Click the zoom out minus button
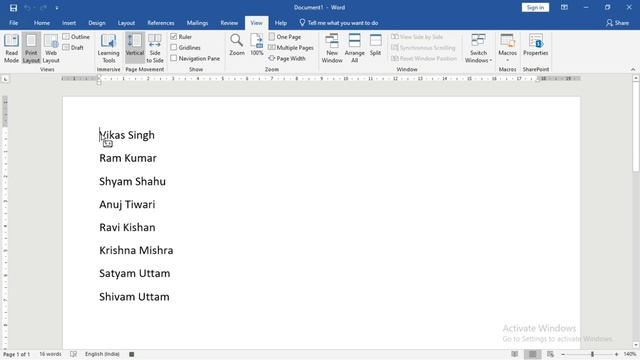Viewport: 640px width, 360px height. pyautogui.click(x=563, y=354)
